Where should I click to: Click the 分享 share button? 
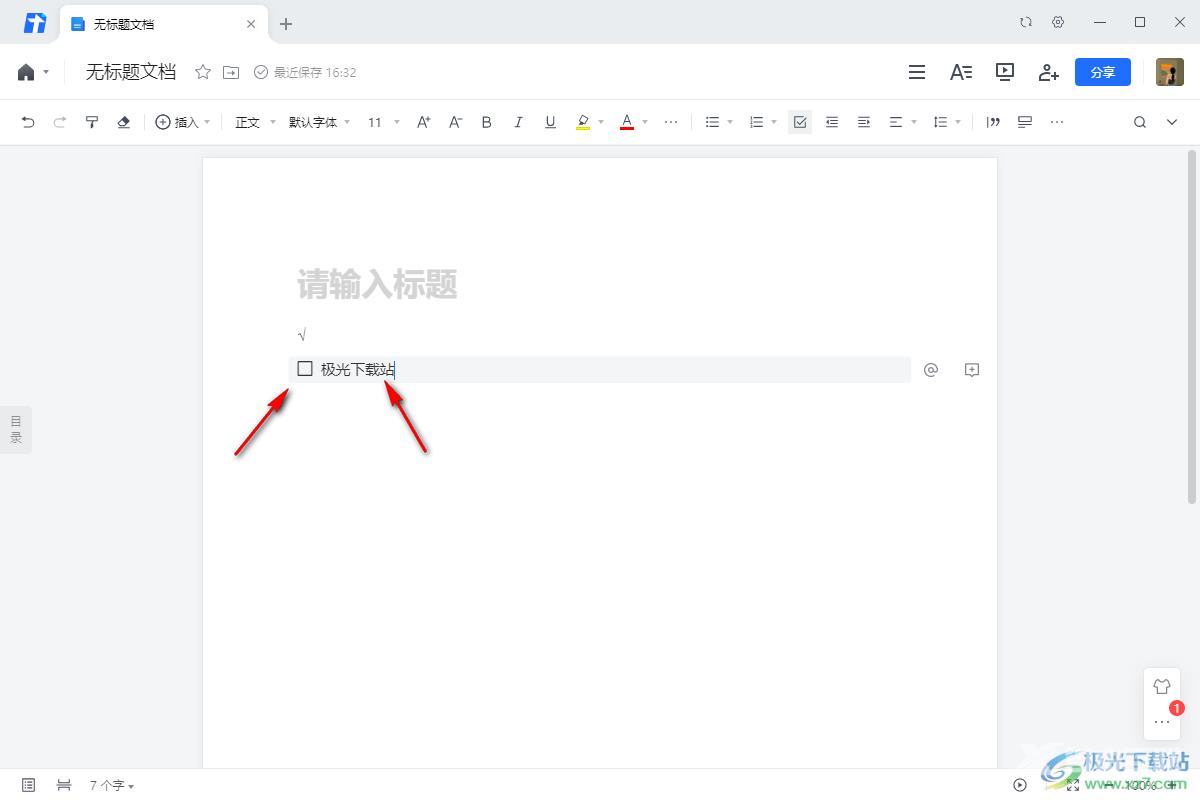(x=1103, y=72)
